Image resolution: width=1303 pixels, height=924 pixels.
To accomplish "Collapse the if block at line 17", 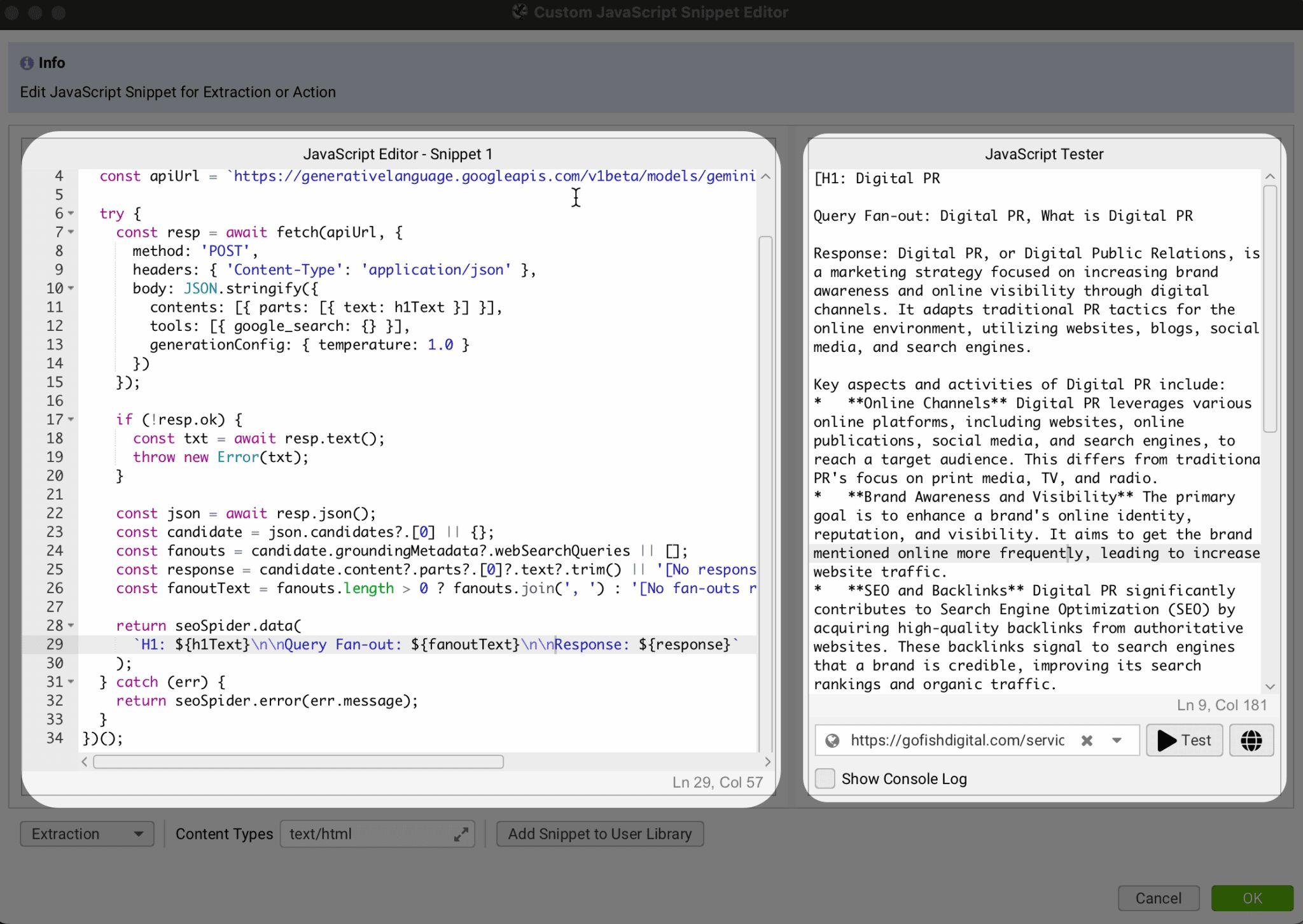I will (x=70, y=419).
